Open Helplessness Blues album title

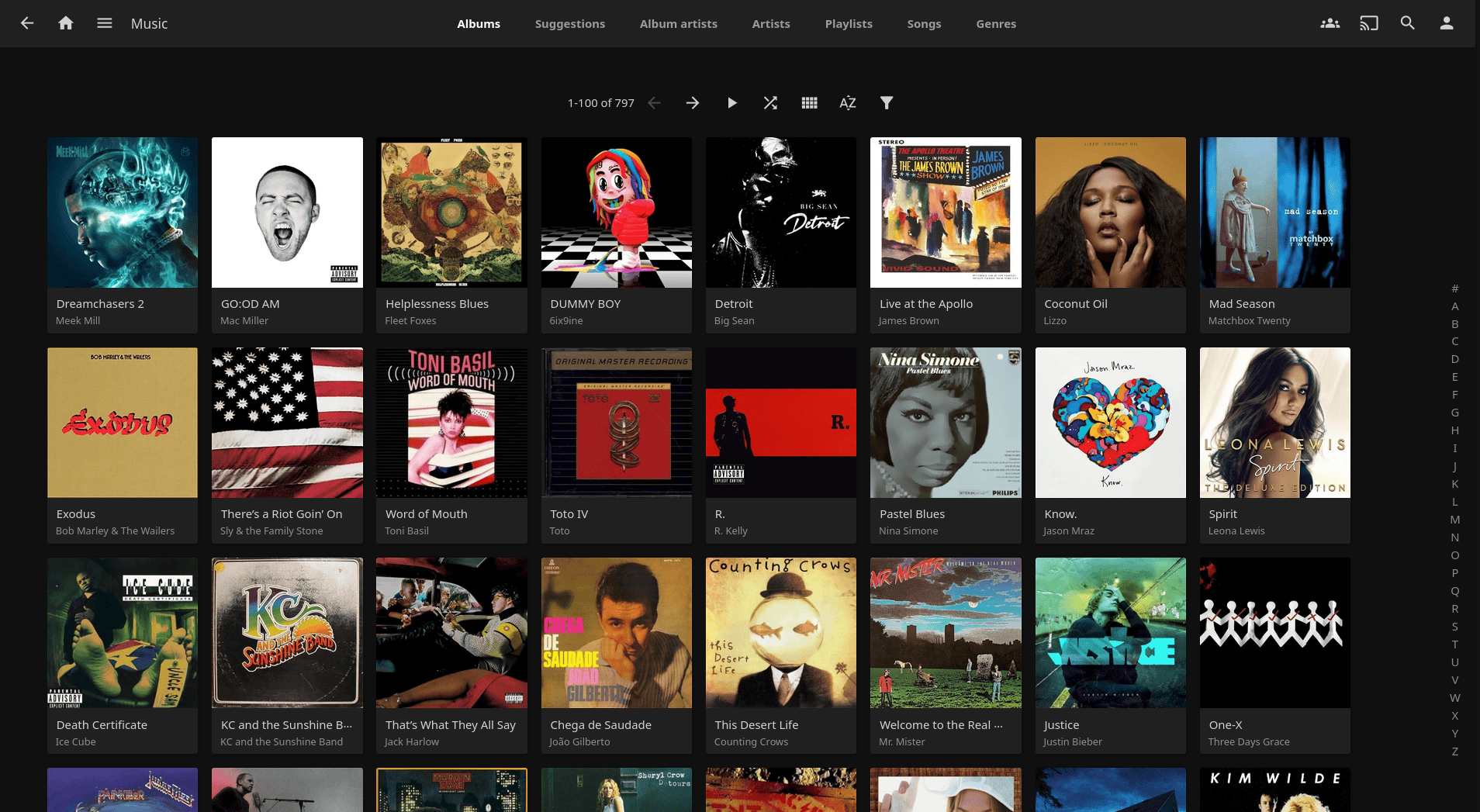click(437, 304)
